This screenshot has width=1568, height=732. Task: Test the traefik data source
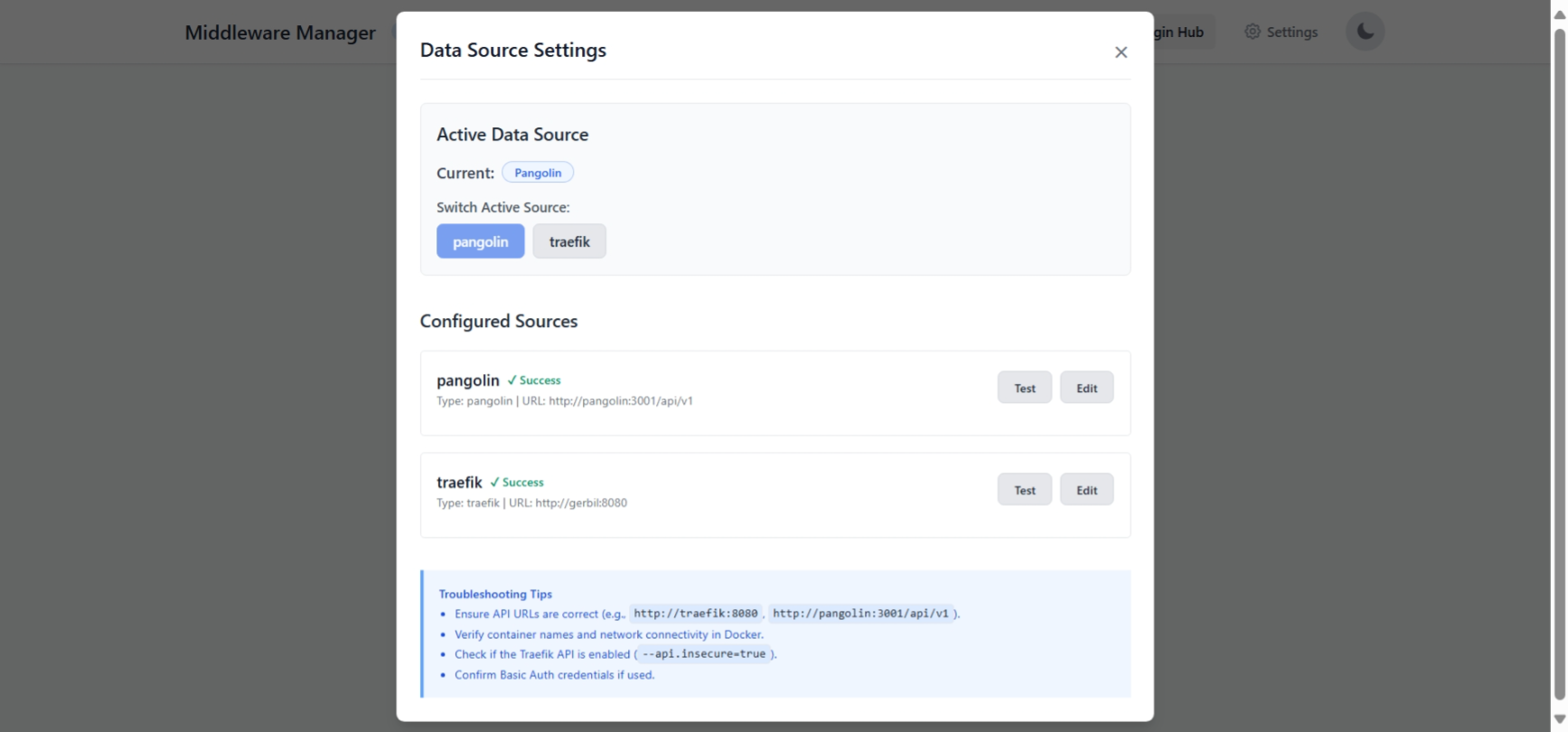click(1024, 490)
